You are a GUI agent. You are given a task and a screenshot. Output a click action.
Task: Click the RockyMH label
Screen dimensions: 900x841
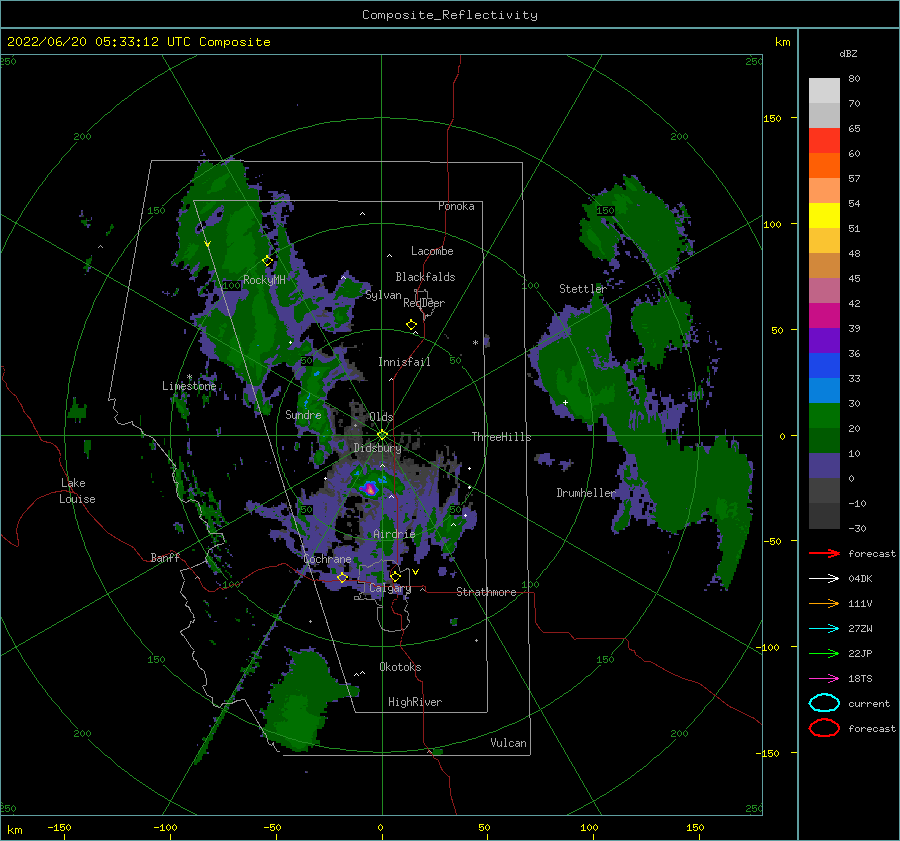click(264, 280)
